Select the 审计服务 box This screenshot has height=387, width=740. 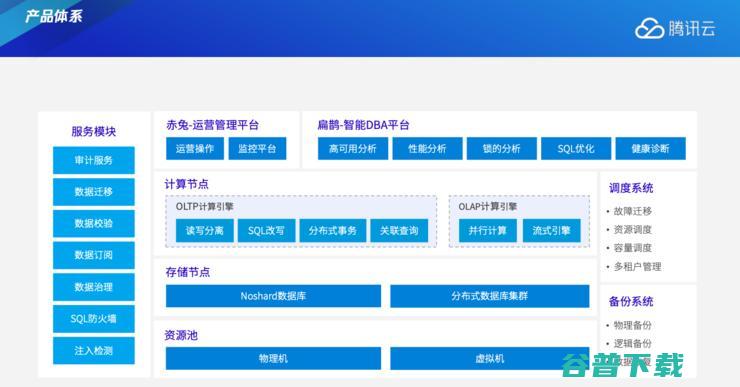(93, 160)
